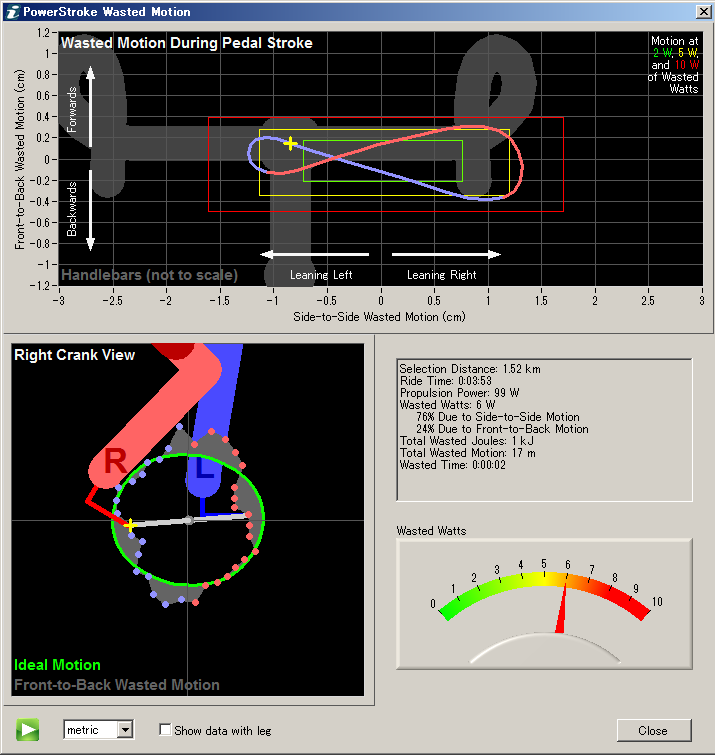Click the green play button
Viewport: 715px width, 755px height.
(x=27, y=729)
